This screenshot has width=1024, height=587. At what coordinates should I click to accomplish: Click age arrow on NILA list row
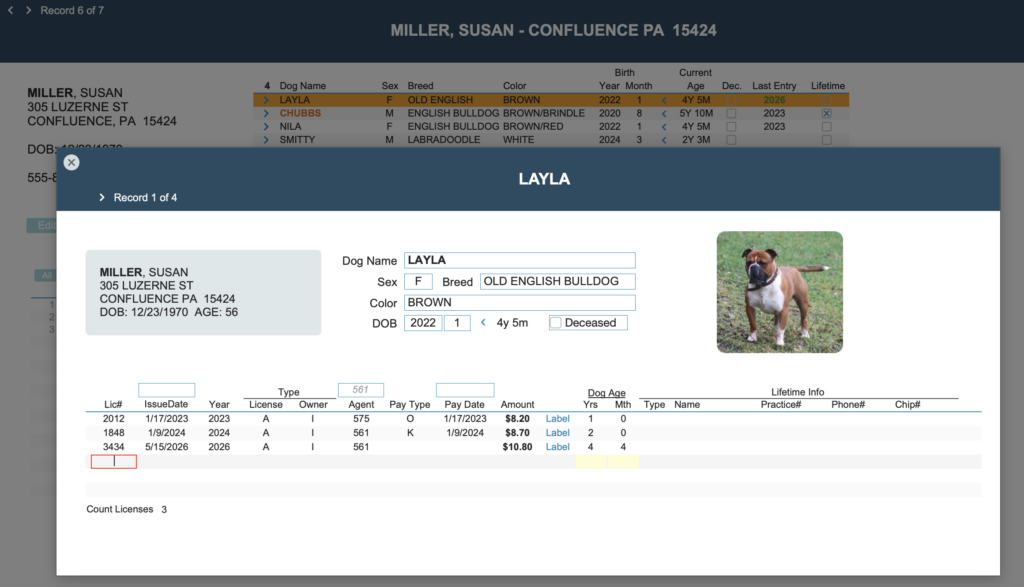[664, 127]
